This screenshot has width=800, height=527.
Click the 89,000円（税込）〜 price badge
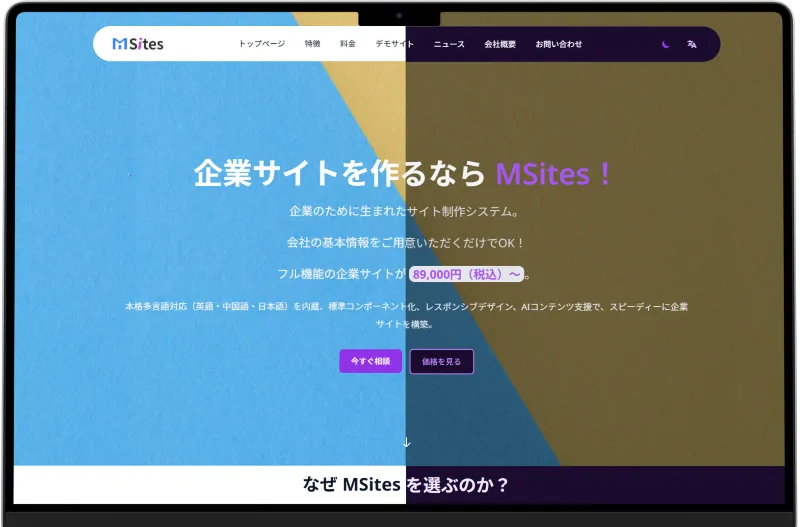[x=466, y=274]
